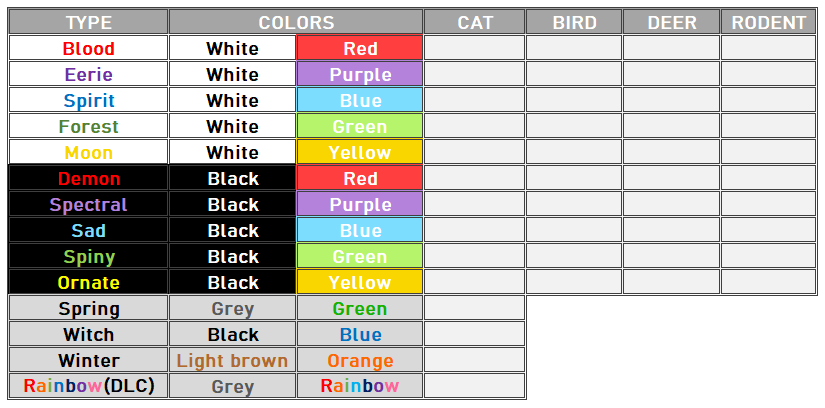
Task: Click the Spectral type cell
Action: (x=88, y=204)
